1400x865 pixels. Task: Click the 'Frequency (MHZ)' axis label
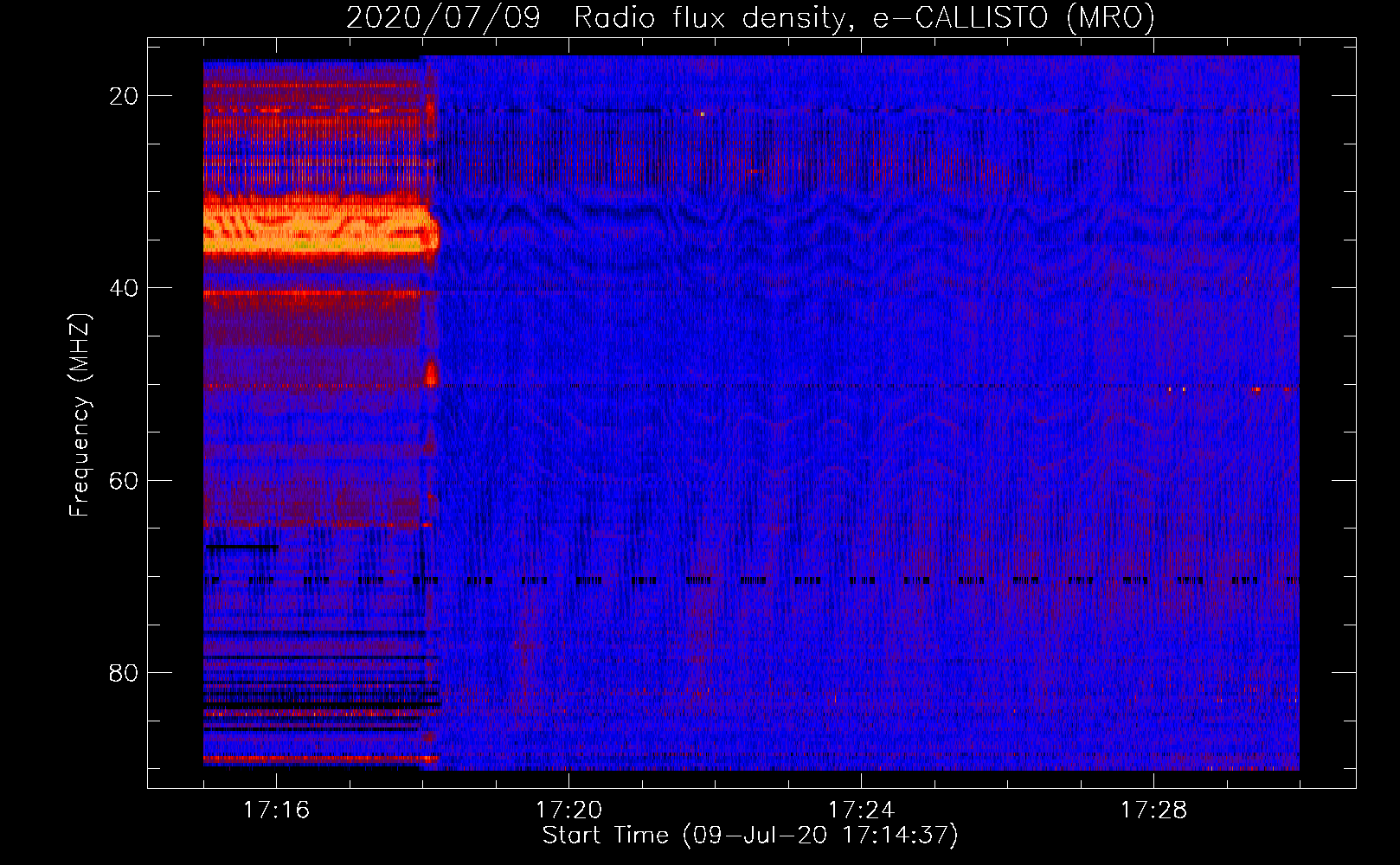pyautogui.click(x=80, y=415)
